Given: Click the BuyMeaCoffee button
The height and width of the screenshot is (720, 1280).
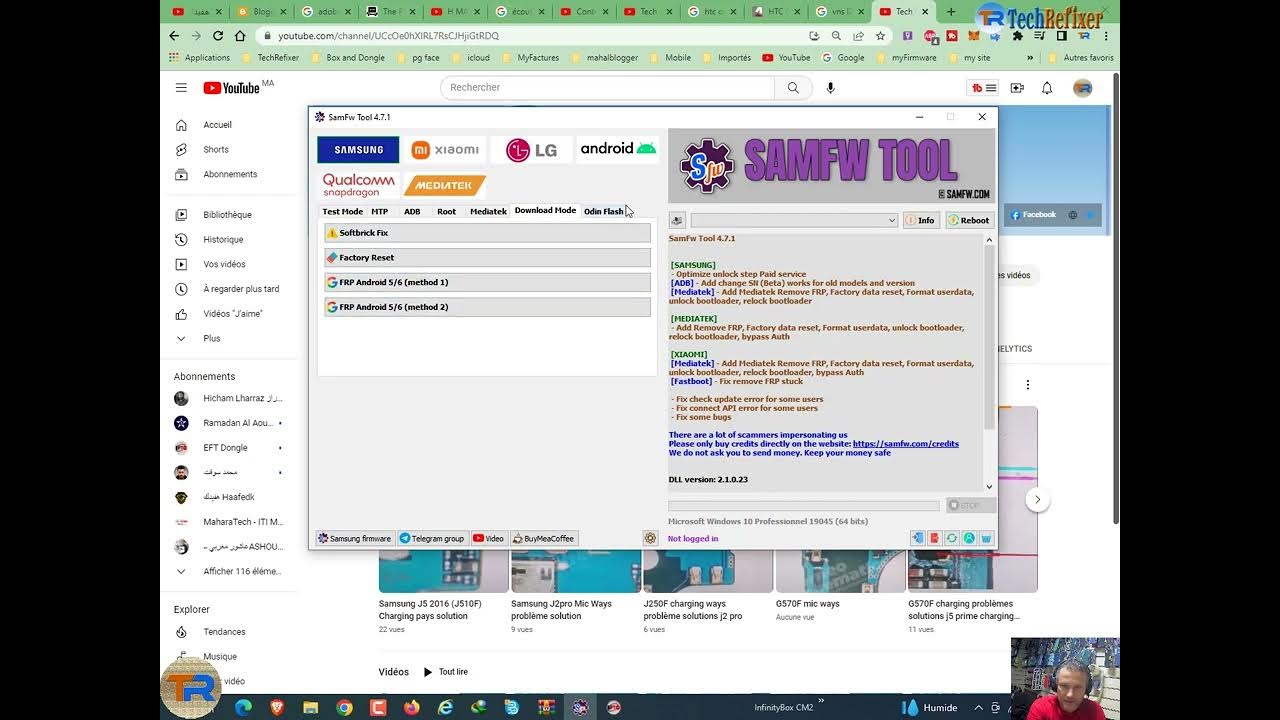Looking at the screenshot, I should click(544, 538).
